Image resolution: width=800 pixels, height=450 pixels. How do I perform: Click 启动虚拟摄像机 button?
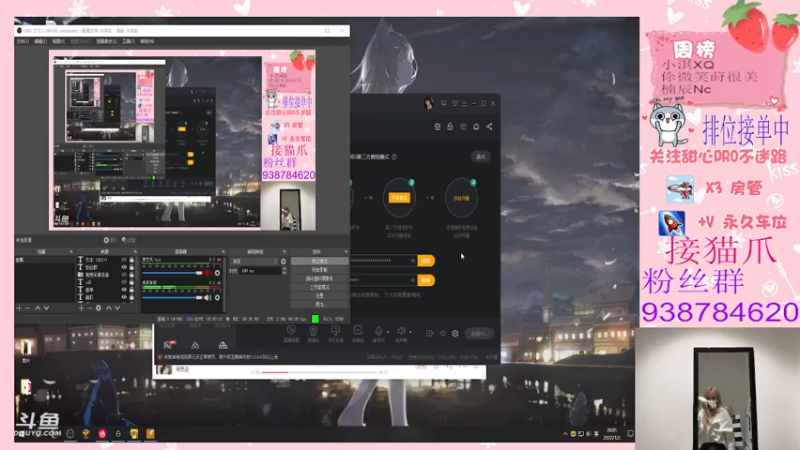tap(319, 278)
